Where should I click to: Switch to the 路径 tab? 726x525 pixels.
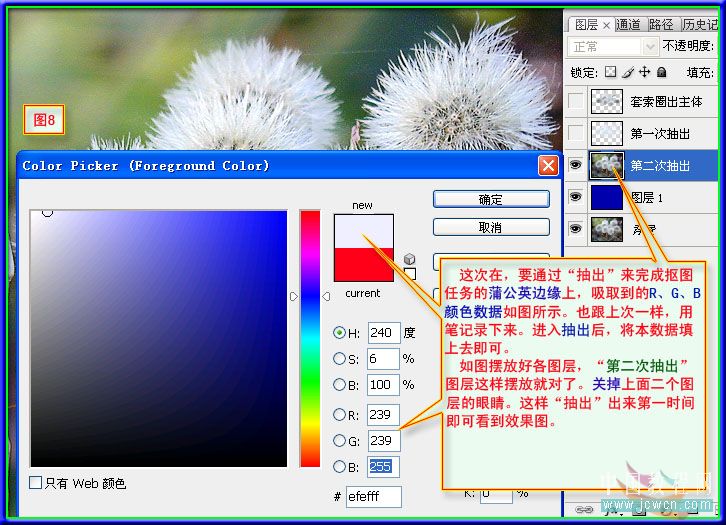coord(661,24)
